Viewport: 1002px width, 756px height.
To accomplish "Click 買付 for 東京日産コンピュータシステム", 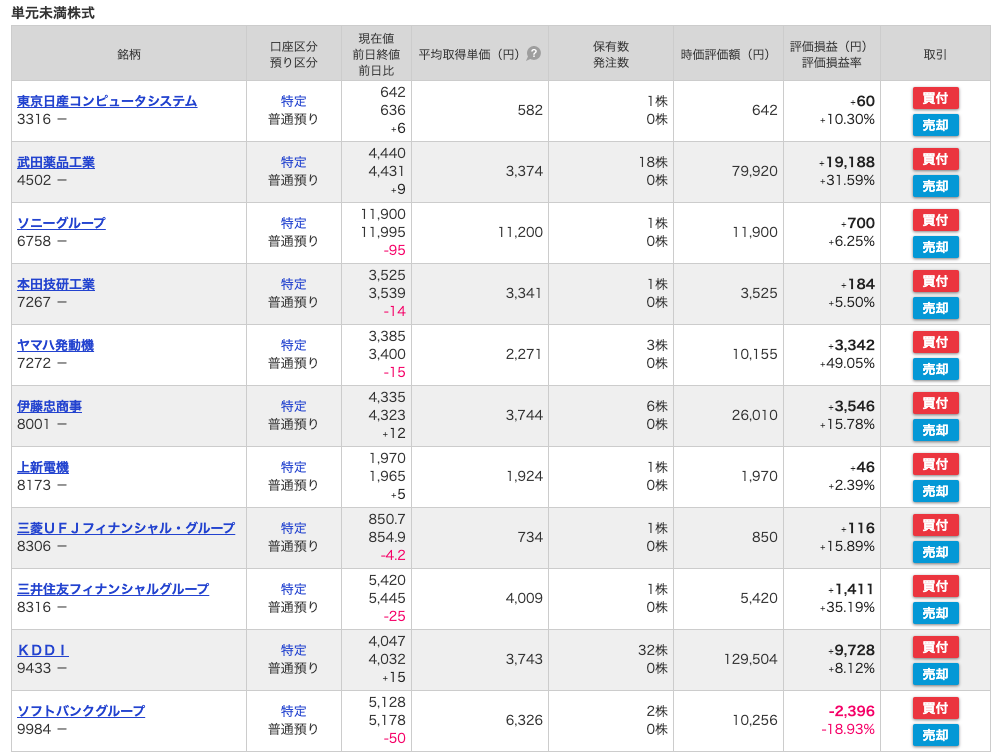I will (x=935, y=98).
